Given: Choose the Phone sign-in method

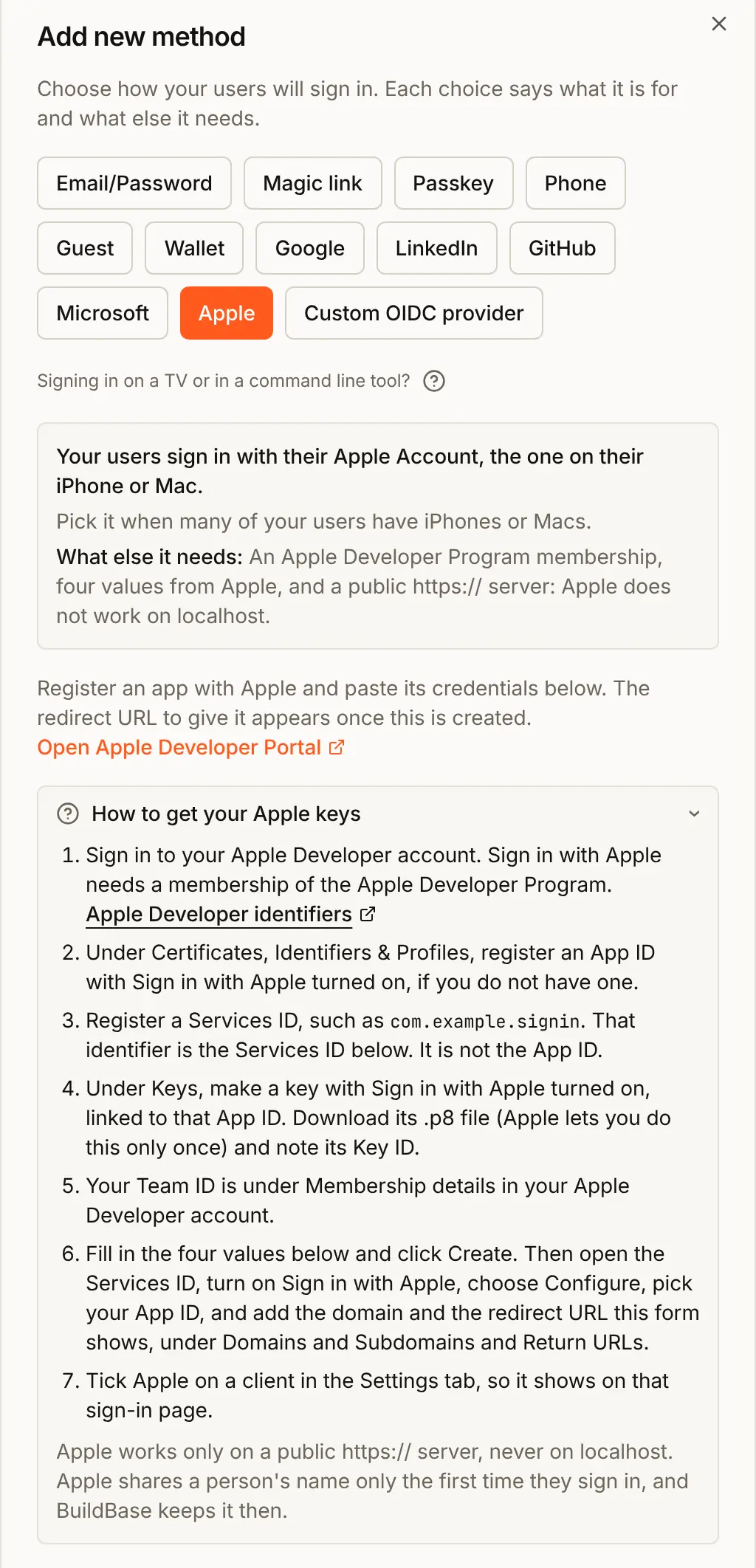Looking at the screenshot, I should [575, 183].
